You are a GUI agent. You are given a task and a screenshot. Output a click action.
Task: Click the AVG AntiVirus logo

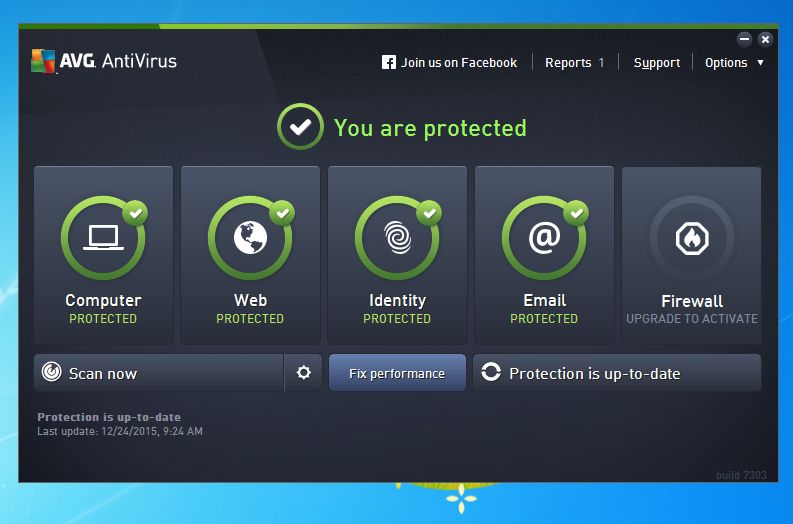(104, 61)
